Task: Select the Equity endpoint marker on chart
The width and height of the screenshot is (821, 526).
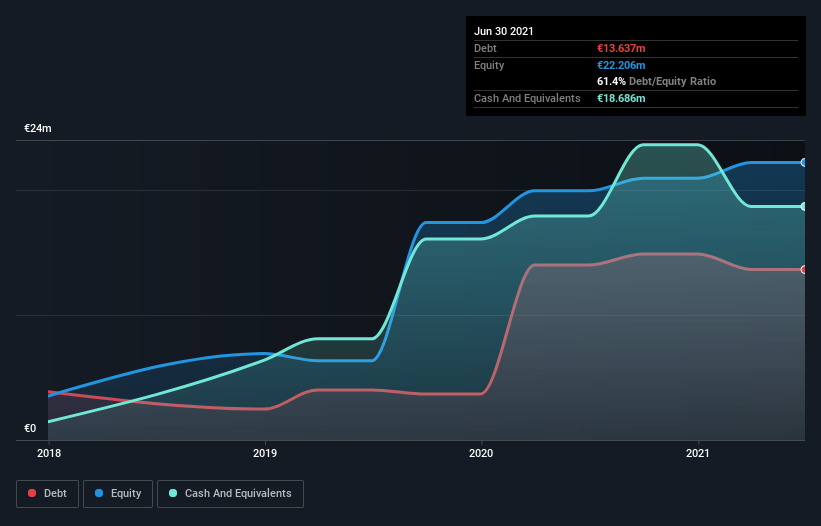Action: [x=804, y=163]
